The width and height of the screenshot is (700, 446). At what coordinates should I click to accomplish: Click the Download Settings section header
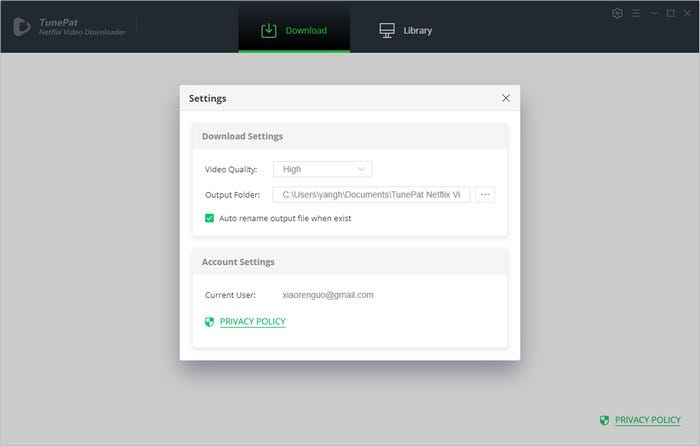350,136
